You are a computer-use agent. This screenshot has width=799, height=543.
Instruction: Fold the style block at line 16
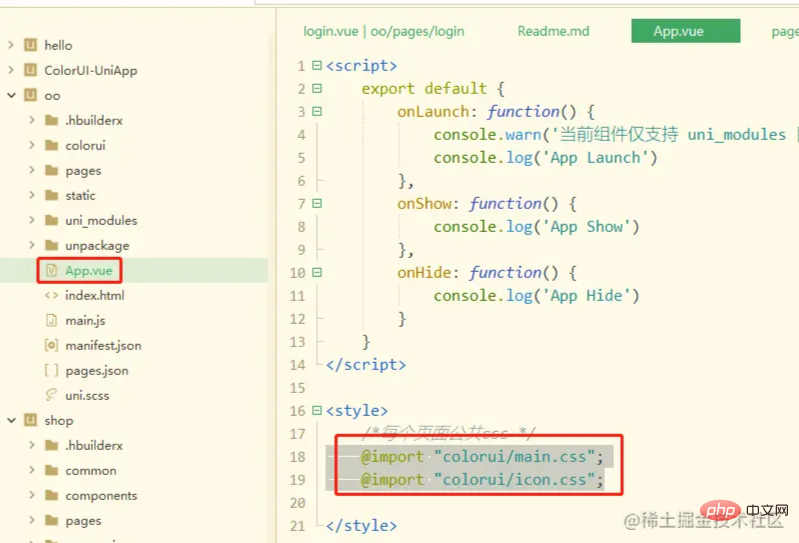coord(317,410)
